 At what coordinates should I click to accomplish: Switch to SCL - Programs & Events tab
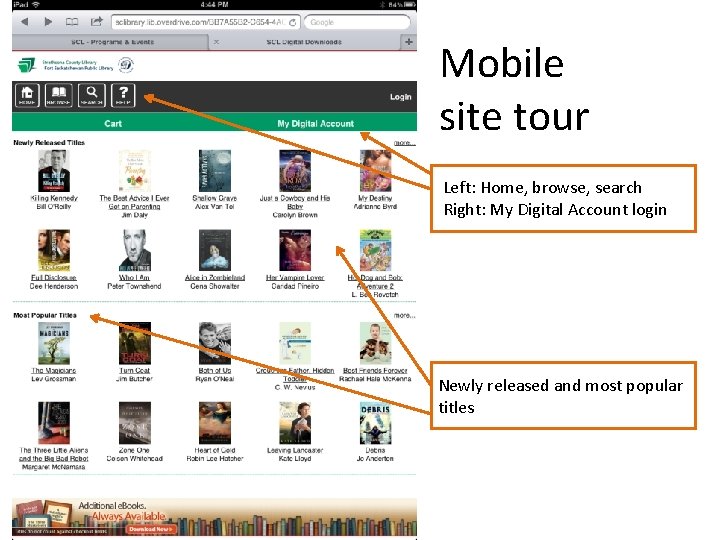click(112, 42)
